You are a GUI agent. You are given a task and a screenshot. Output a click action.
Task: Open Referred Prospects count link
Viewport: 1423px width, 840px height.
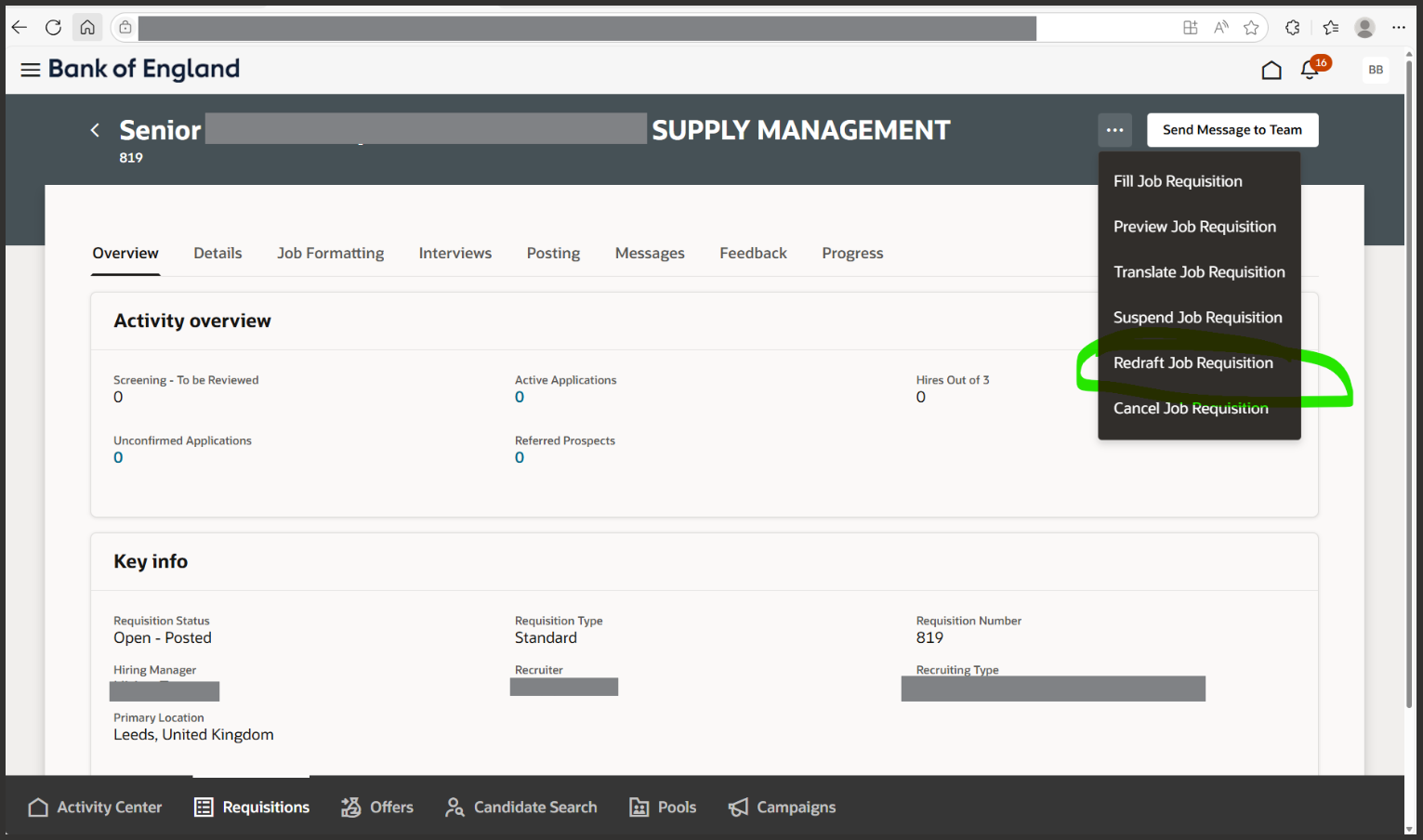520,458
